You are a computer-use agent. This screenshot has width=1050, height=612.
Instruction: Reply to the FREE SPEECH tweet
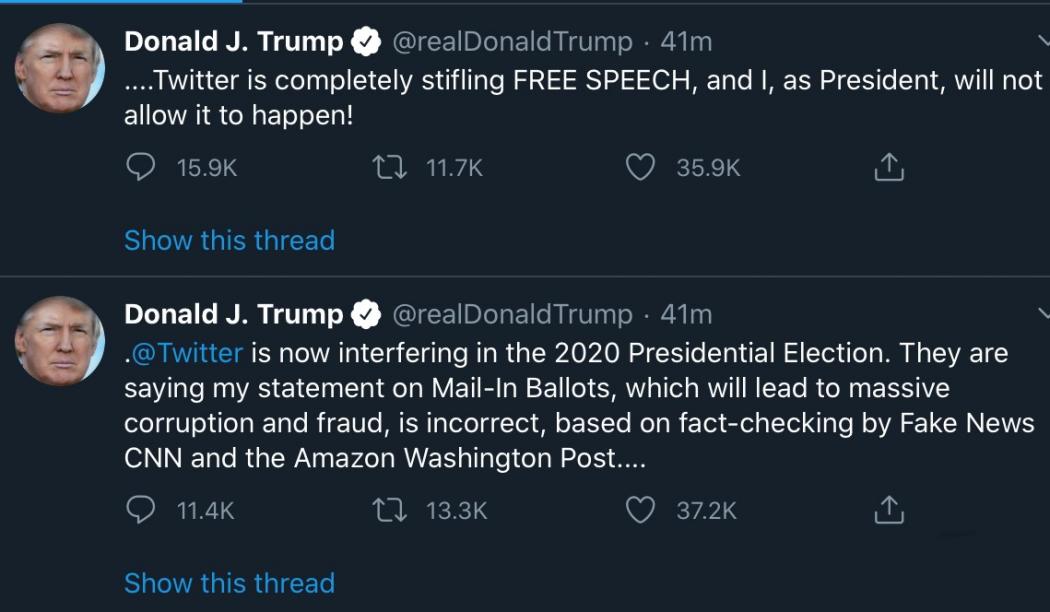click(x=141, y=168)
